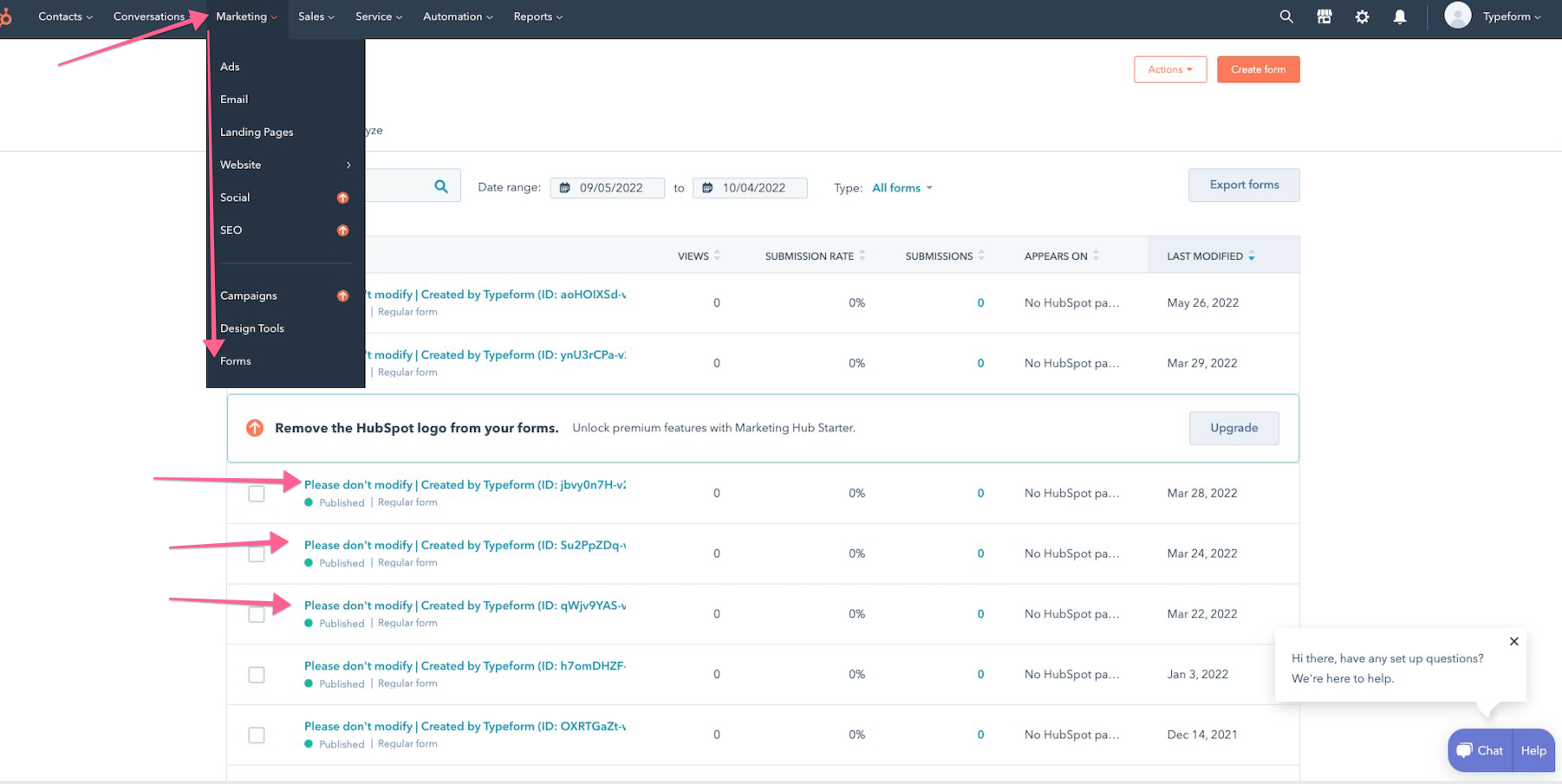Screen dimensions: 1562x784
Task: Select the checkbox for form Su2PpZDq
Action: (257, 554)
